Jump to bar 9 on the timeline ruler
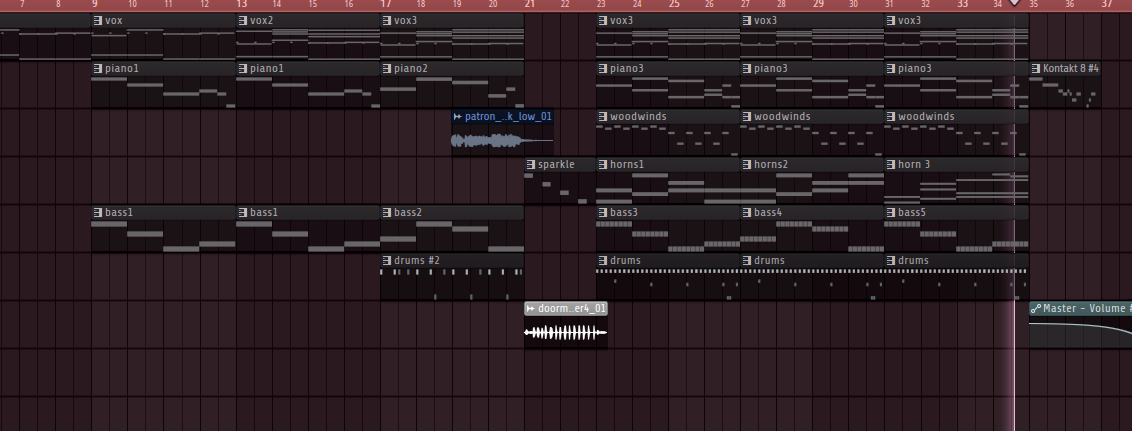Viewport: 1132px width, 431px height. [x=95, y=4]
